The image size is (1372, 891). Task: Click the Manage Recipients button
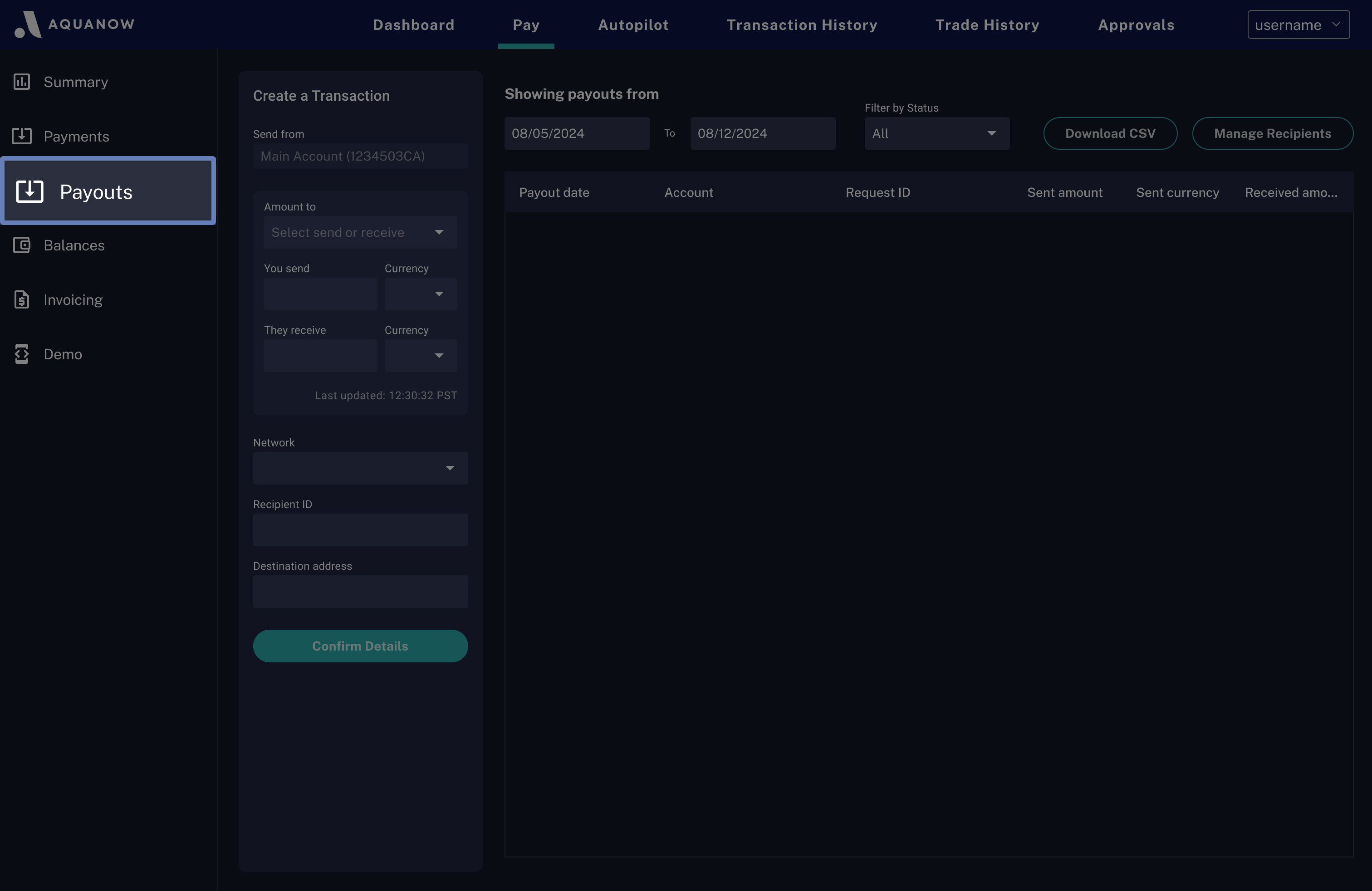pyautogui.click(x=1272, y=134)
